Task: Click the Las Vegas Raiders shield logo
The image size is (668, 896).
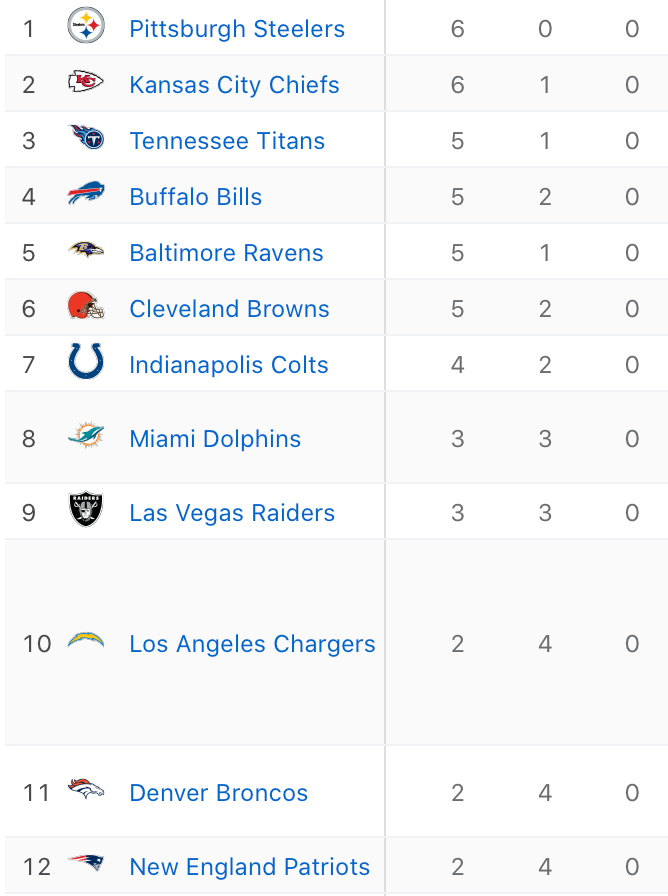Action: click(x=86, y=510)
